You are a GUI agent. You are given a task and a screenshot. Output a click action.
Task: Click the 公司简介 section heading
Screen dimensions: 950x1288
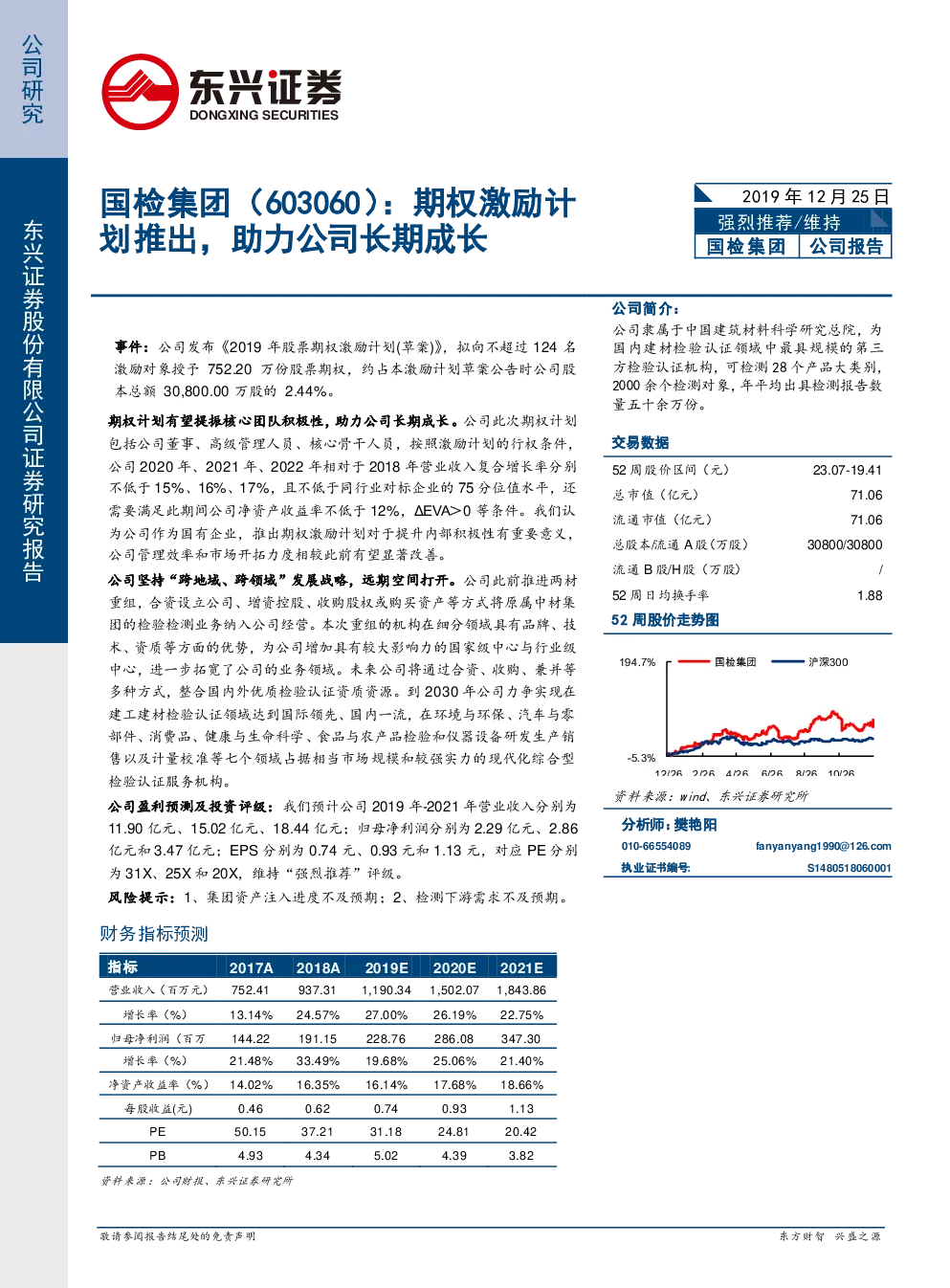coord(646,308)
